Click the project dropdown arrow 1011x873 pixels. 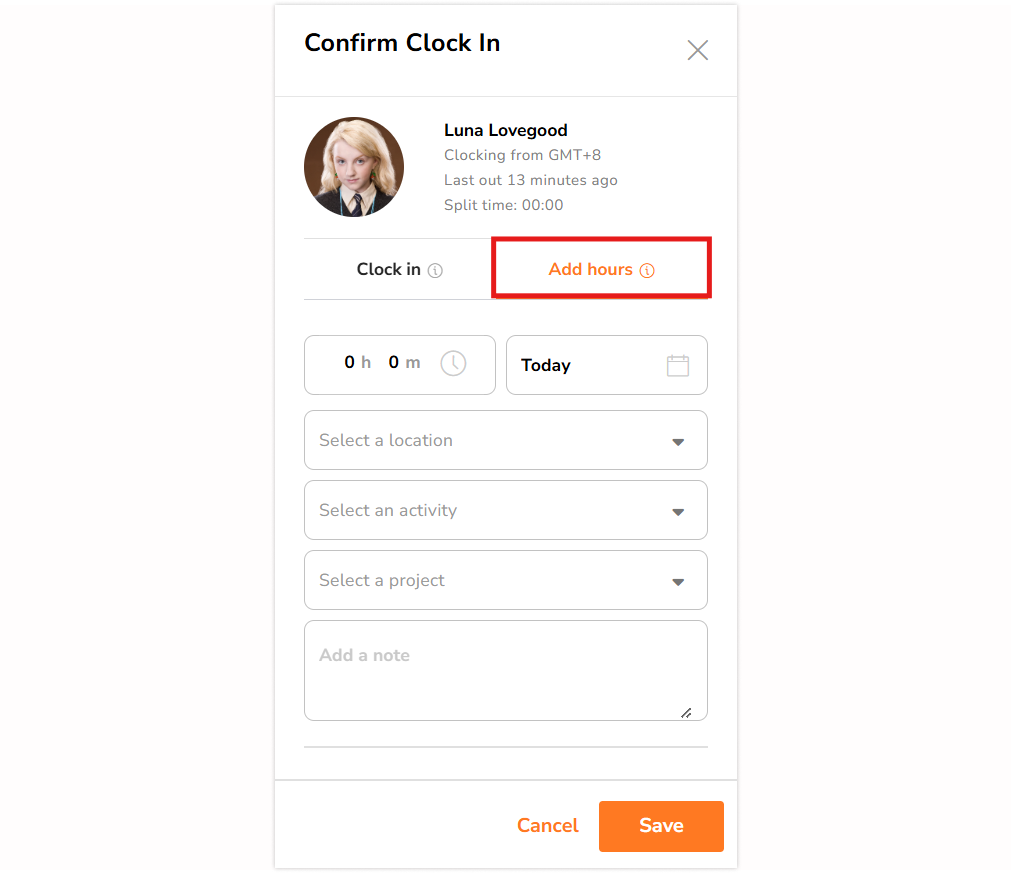pos(678,582)
